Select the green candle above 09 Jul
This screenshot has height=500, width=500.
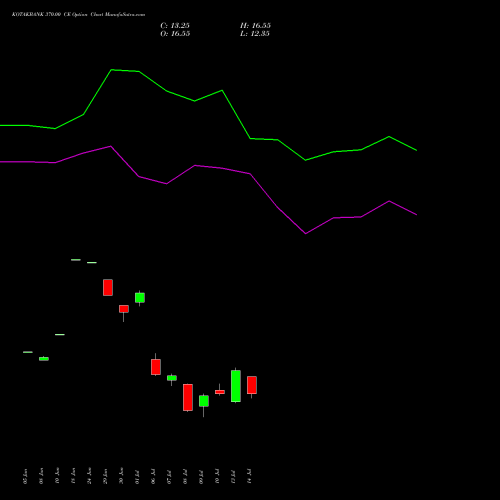point(204,401)
